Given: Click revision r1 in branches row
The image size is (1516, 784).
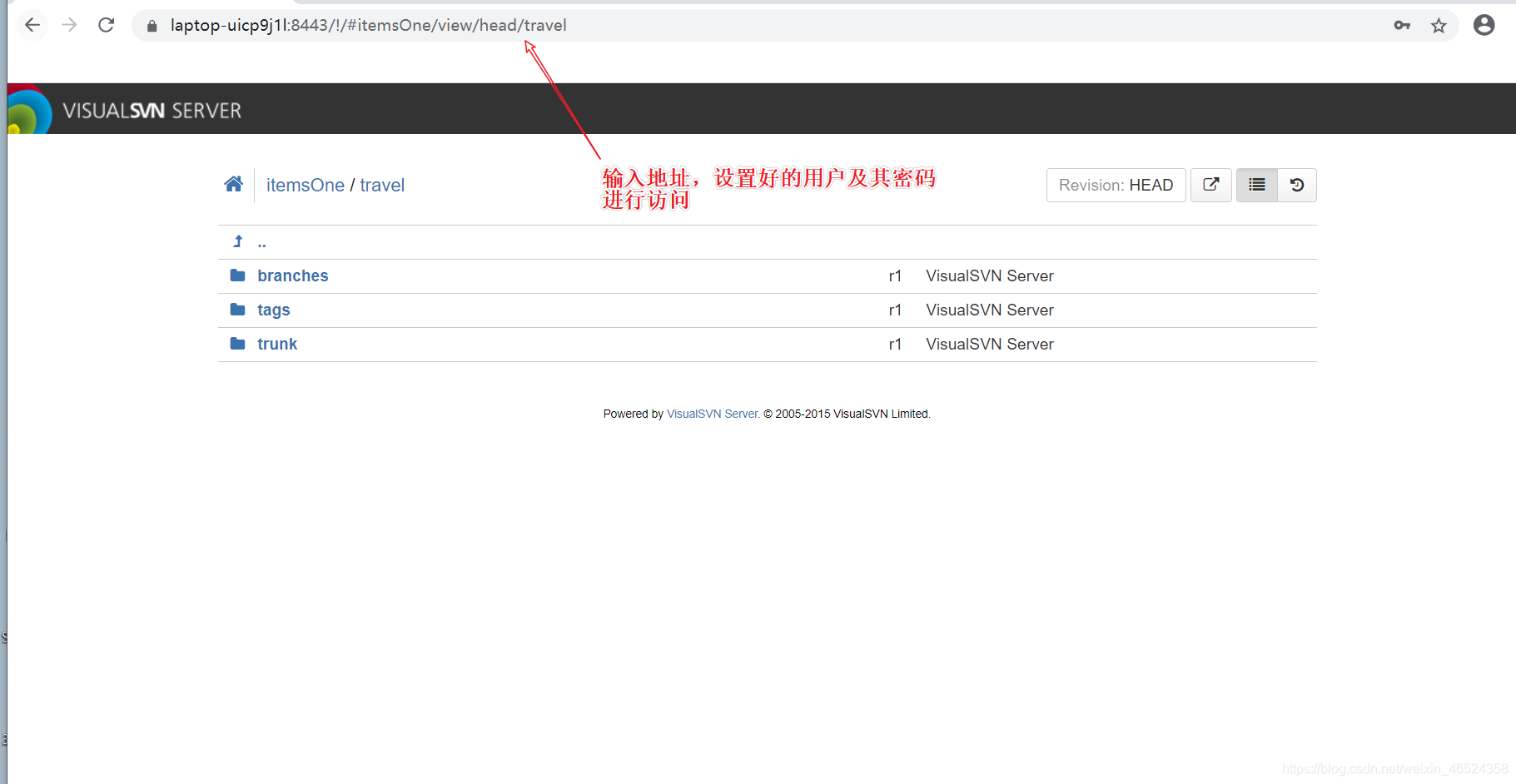Looking at the screenshot, I should (895, 275).
